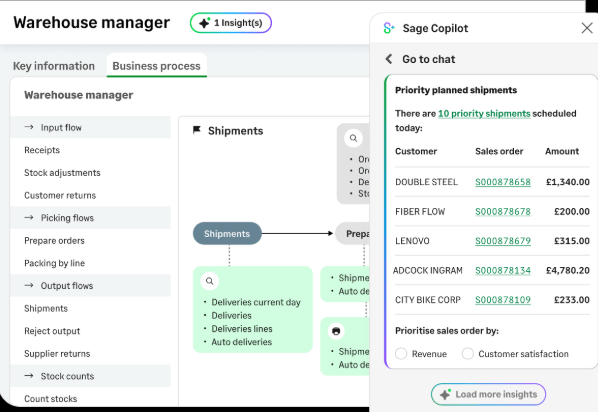Click the printer icon in the lower green box
Viewport: 598px width, 412px height.
[336, 331]
